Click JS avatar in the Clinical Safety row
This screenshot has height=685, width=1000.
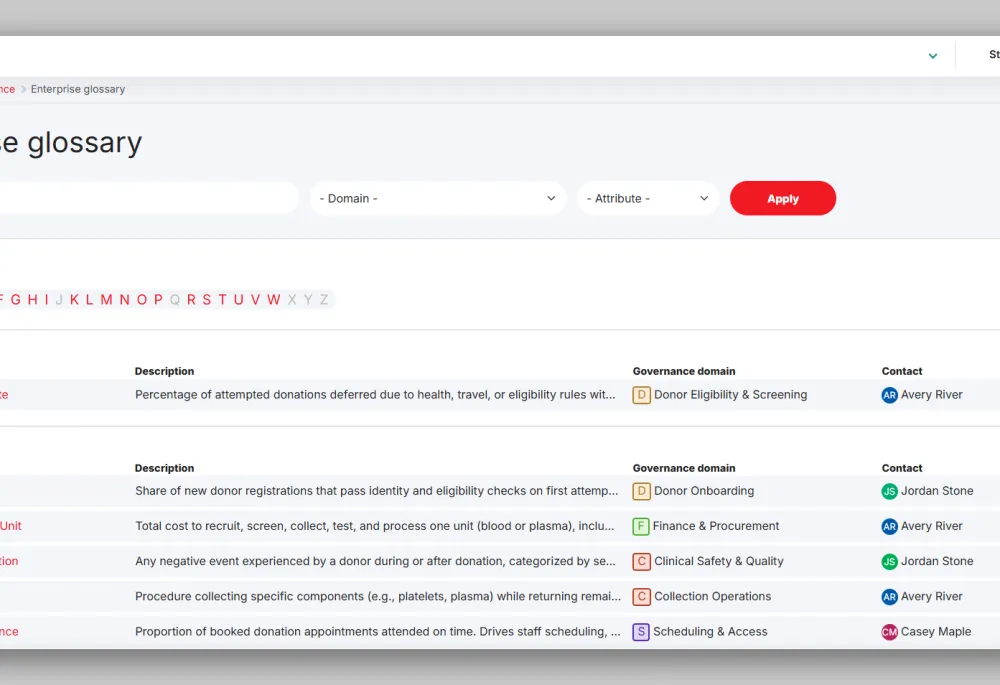tap(890, 561)
